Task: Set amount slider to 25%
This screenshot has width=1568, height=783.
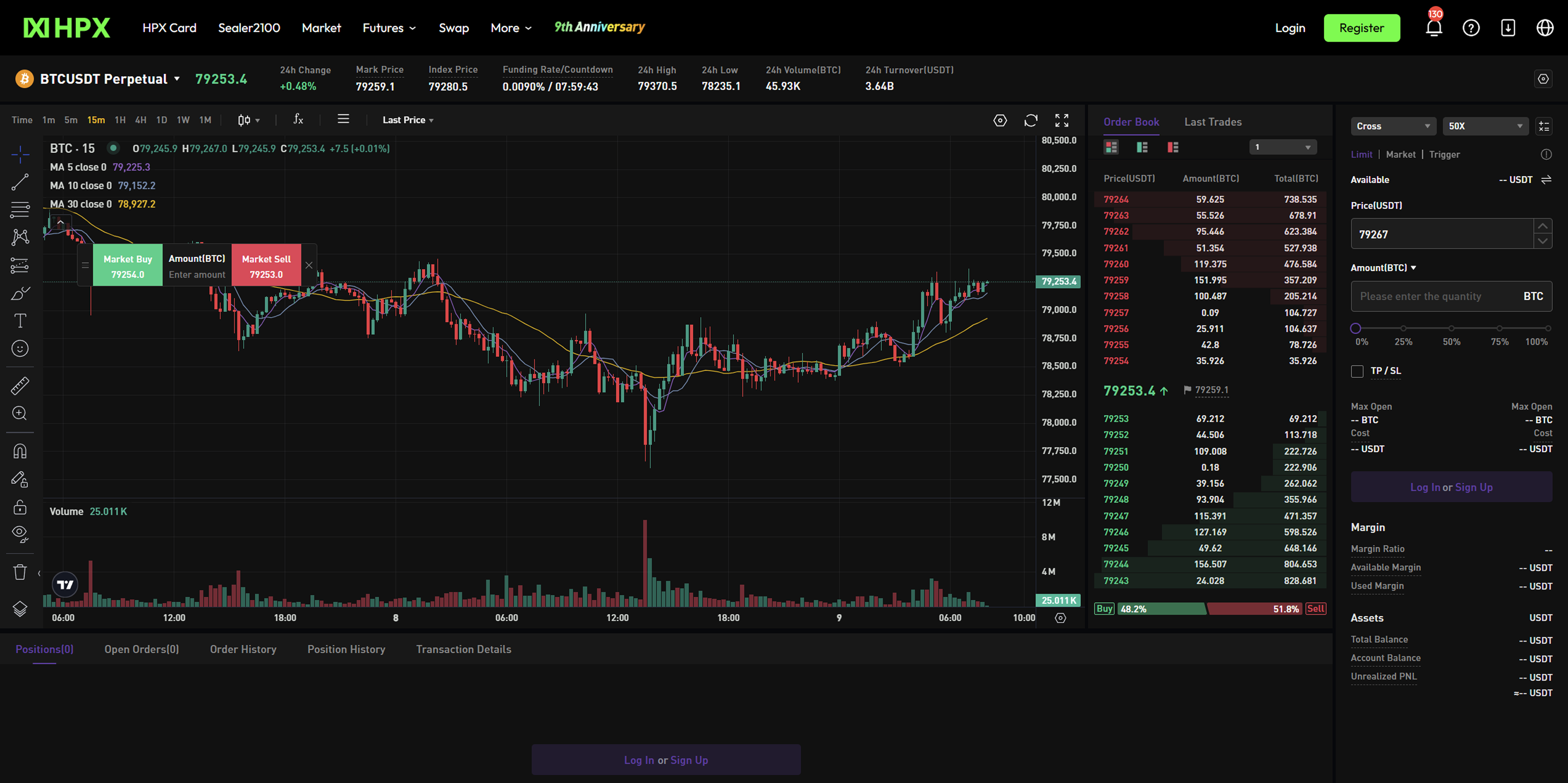Action: point(1403,329)
